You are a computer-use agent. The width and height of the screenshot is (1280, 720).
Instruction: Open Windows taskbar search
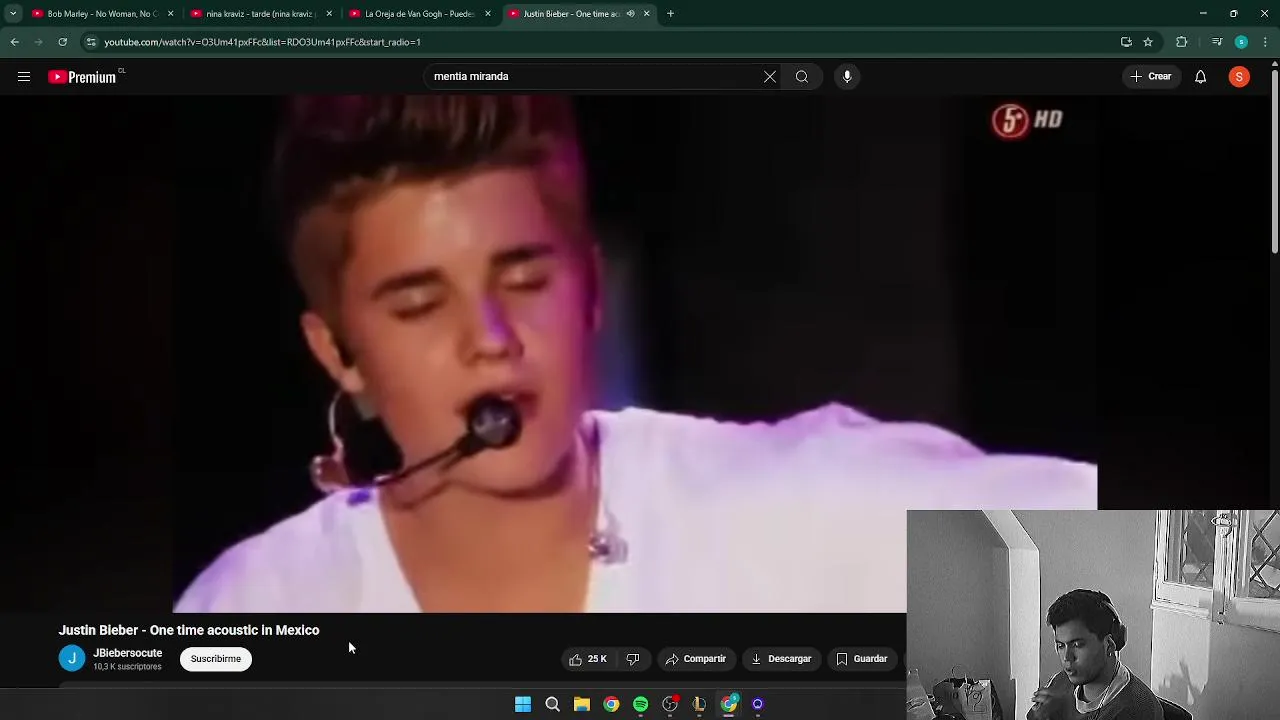click(x=552, y=704)
